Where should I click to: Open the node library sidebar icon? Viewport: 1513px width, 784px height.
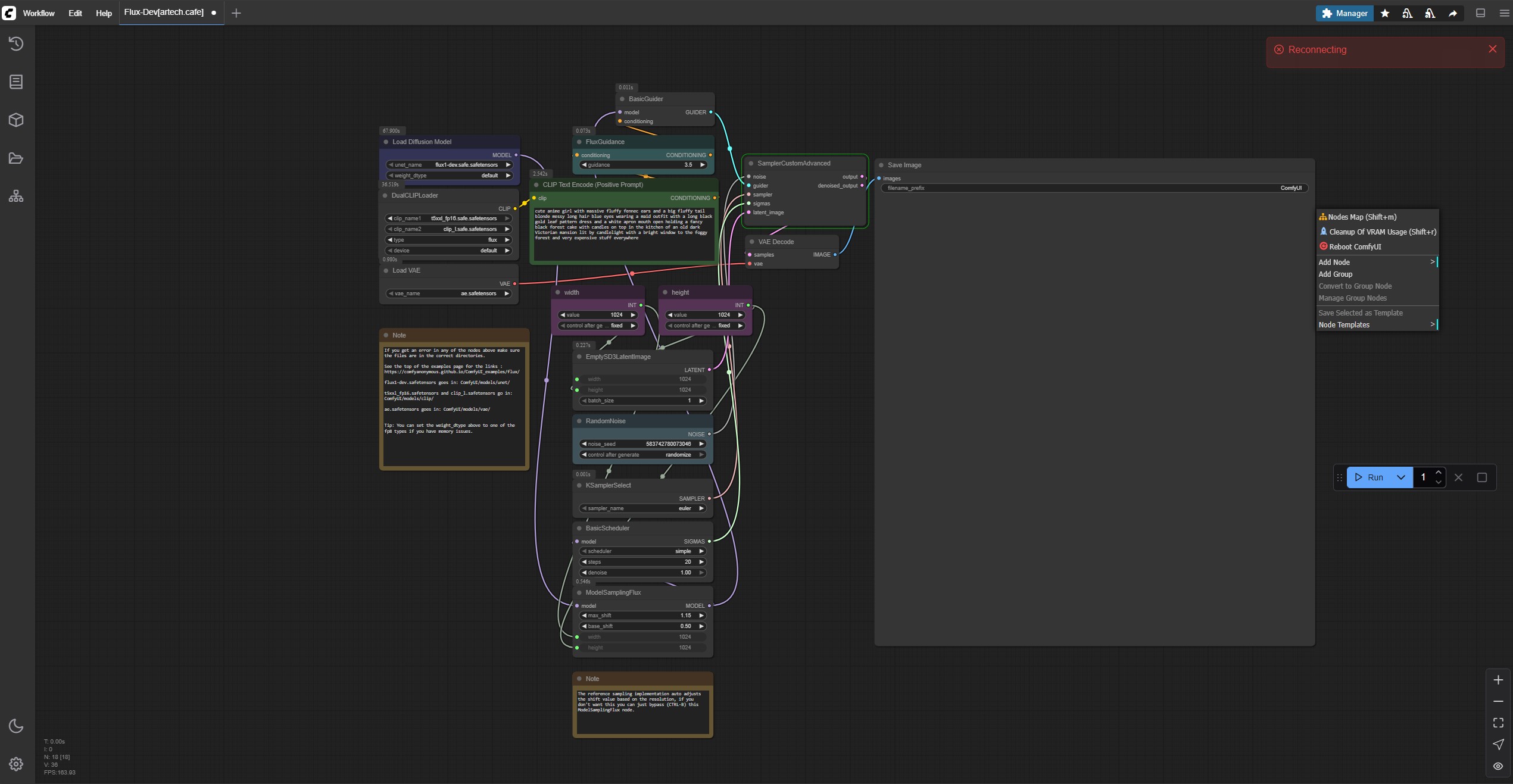tap(16, 82)
